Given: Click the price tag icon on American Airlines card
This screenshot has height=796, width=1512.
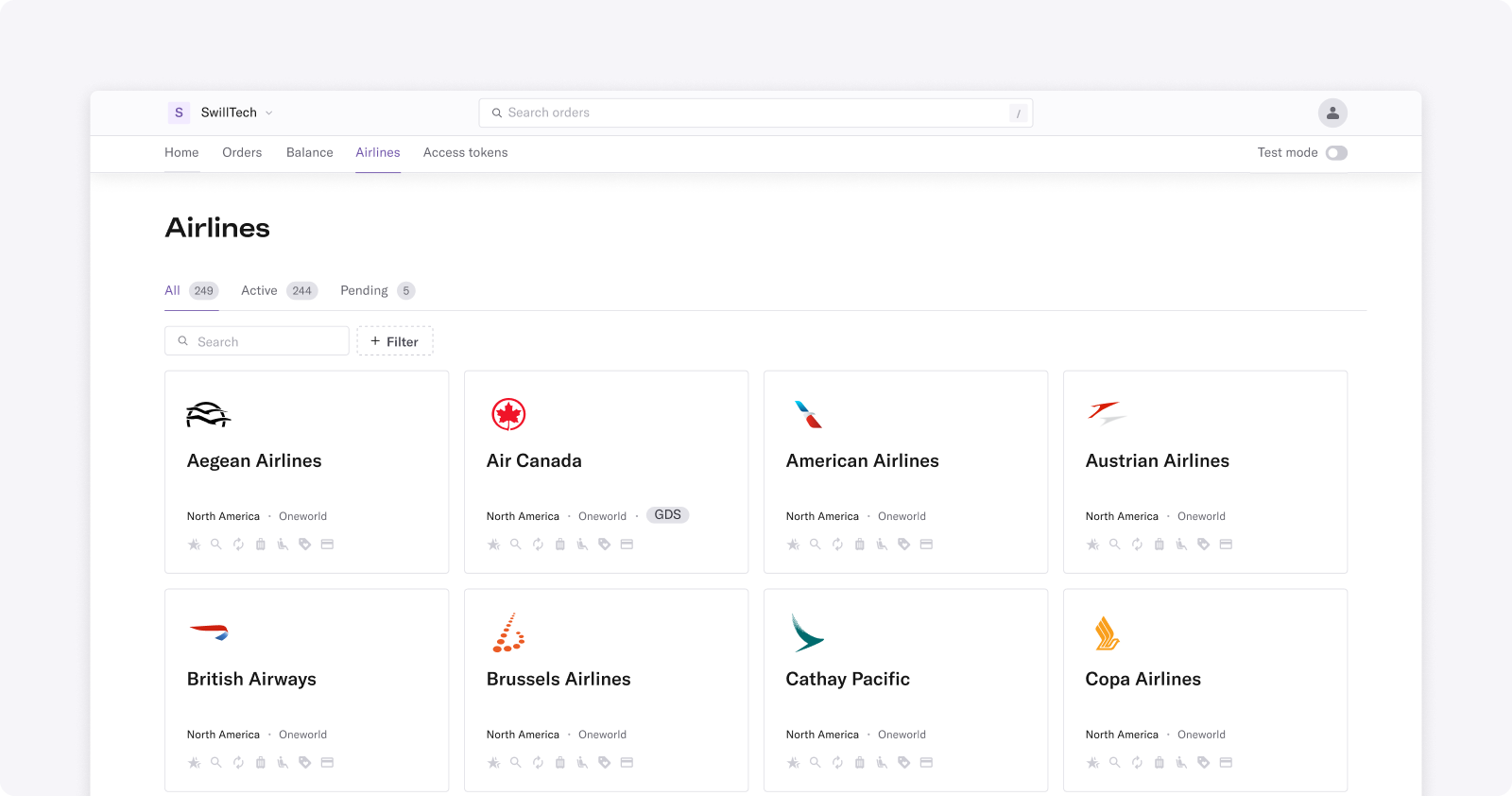Looking at the screenshot, I should point(904,545).
